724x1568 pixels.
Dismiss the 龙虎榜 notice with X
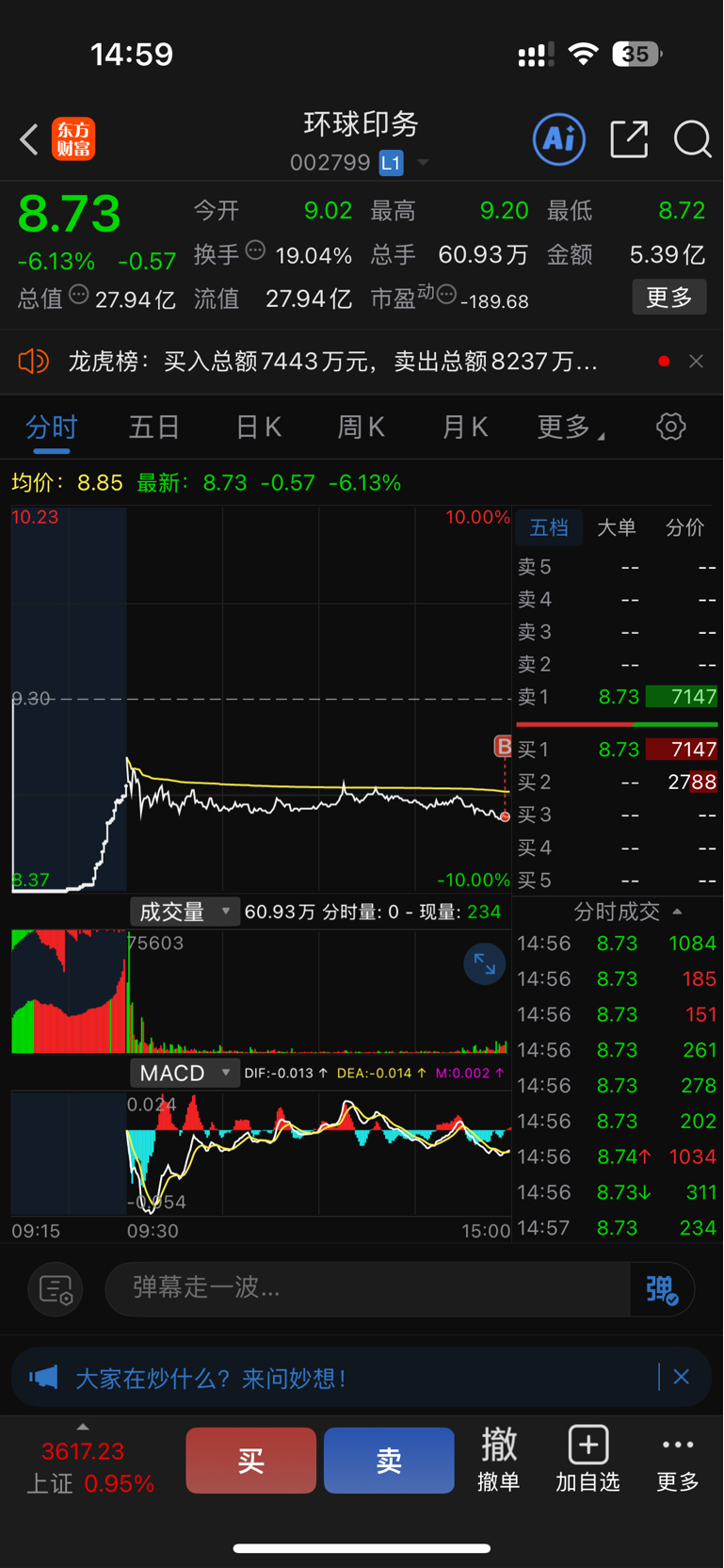696,362
